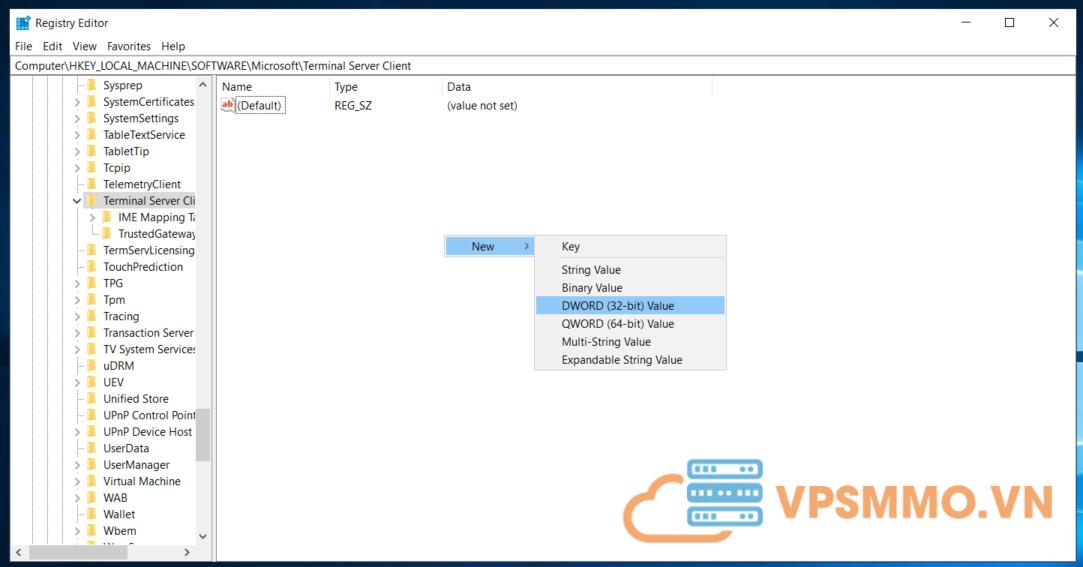Click the Wallet folder icon

pos(92,514)
